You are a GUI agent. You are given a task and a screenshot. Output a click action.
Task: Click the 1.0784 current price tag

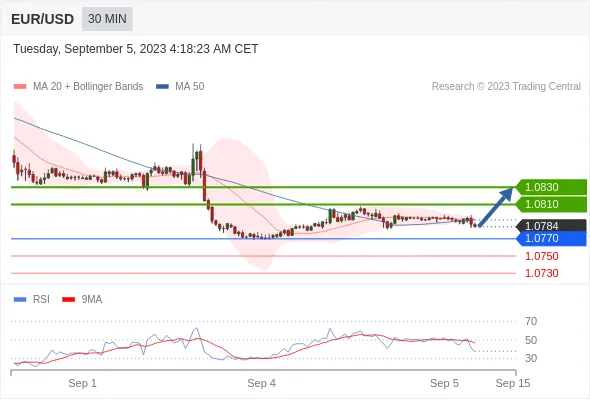pyautogui.click(x=550, y=226)
